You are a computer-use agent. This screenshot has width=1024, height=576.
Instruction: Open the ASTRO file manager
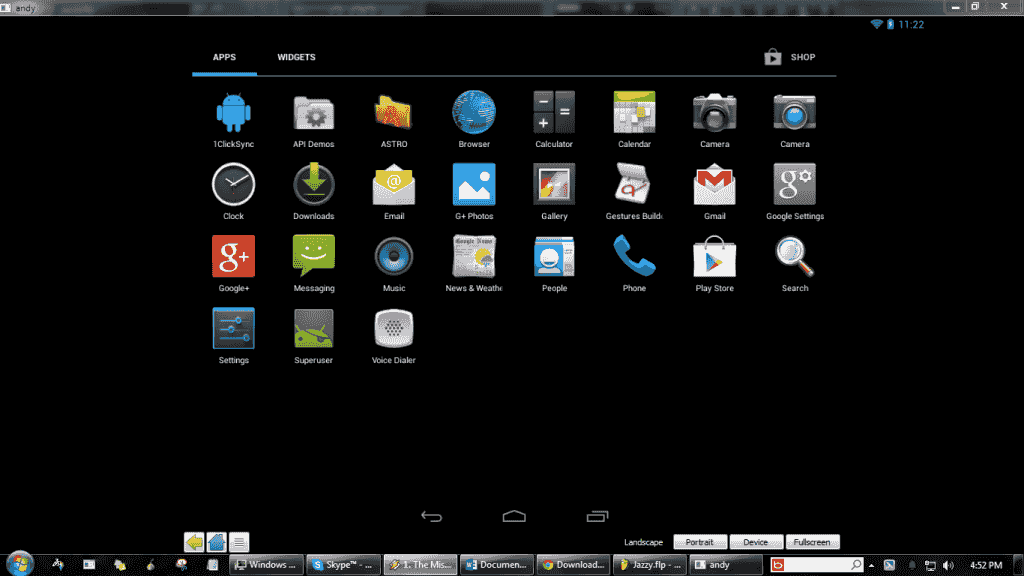[393, 113]
